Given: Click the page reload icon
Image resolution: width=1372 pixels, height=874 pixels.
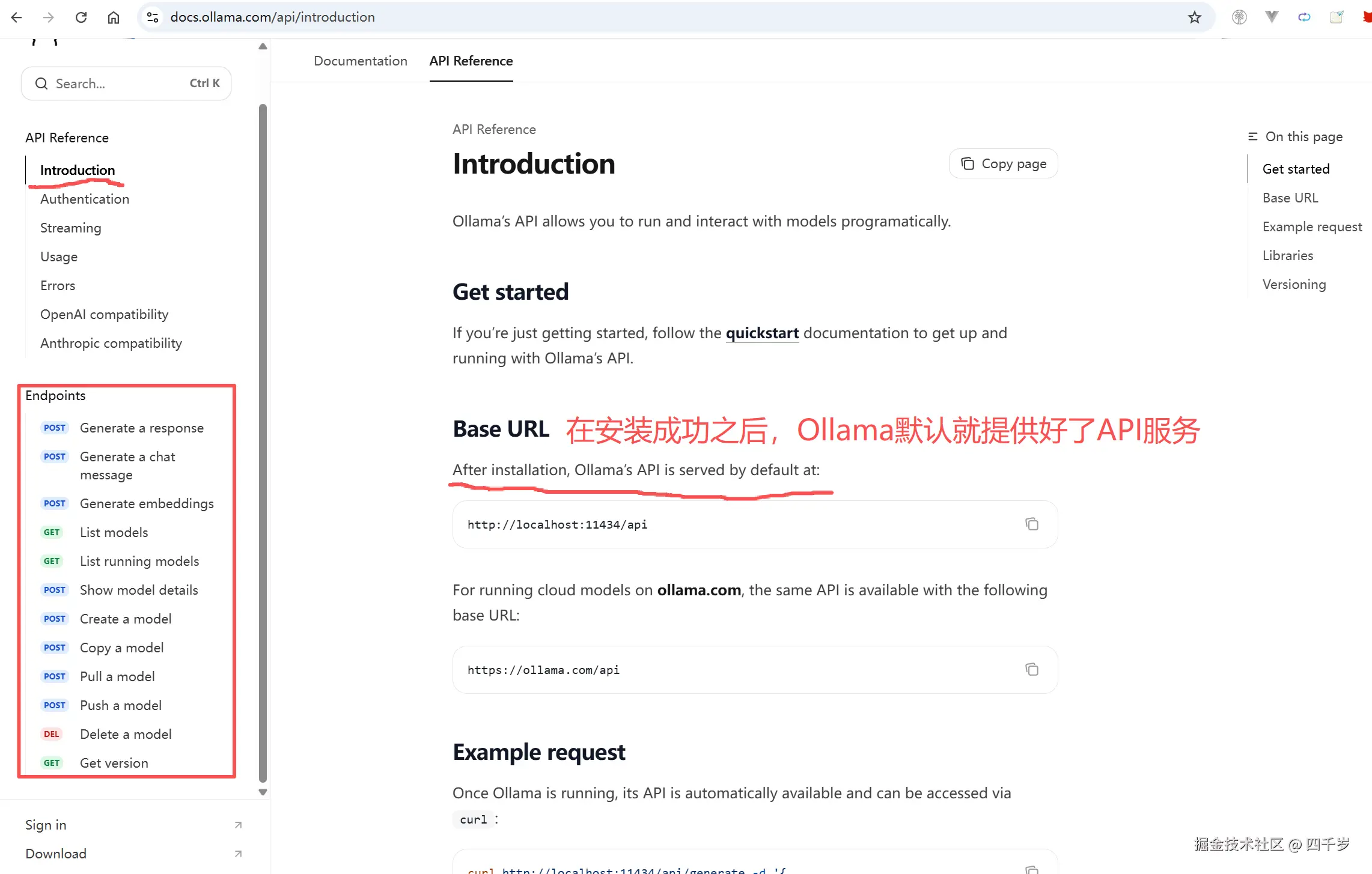Looking at the screenshot, I should [x=81, y=17].
